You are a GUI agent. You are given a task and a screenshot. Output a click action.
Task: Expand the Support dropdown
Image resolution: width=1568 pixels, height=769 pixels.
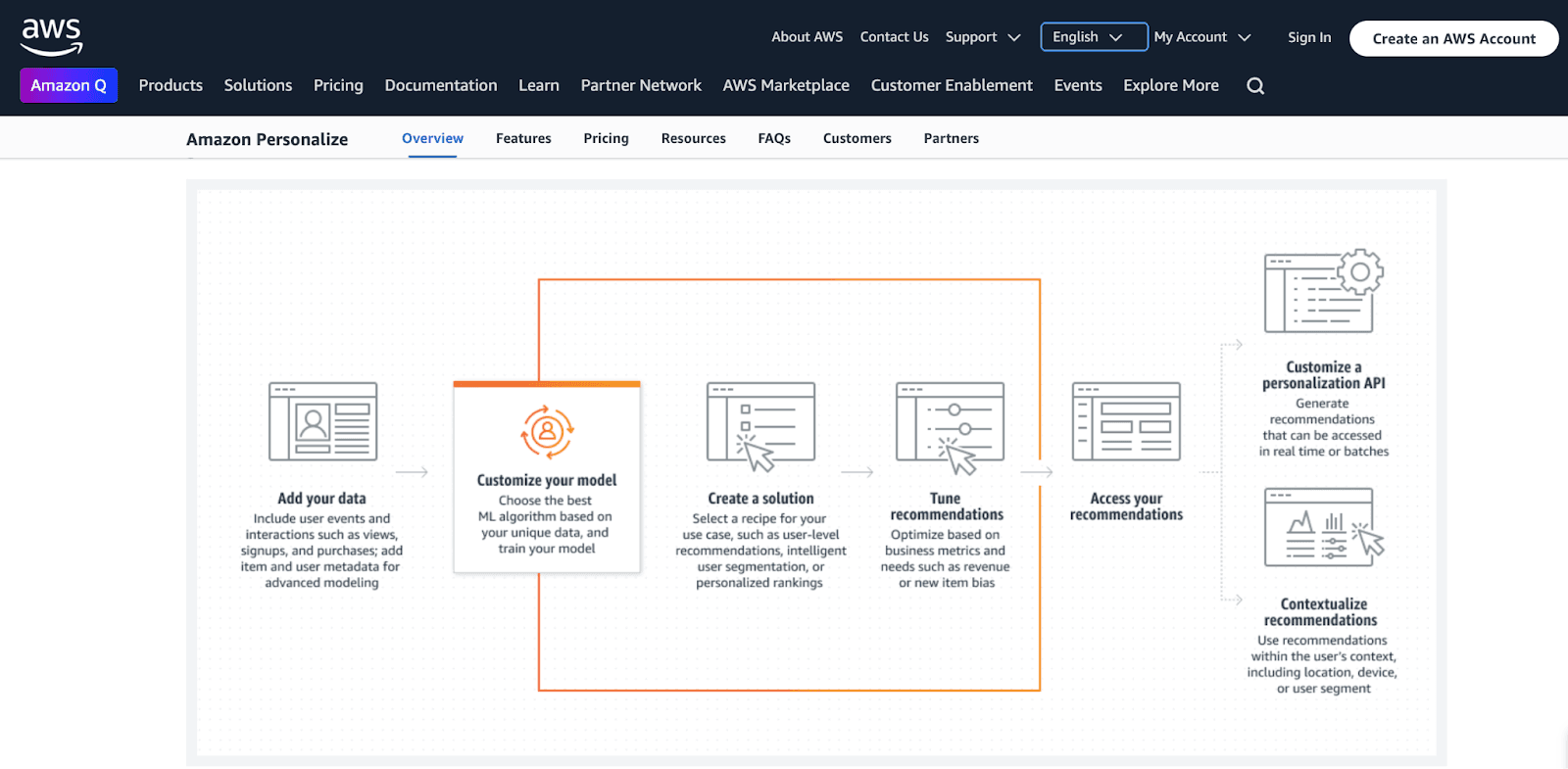click(x=983, y=37)
